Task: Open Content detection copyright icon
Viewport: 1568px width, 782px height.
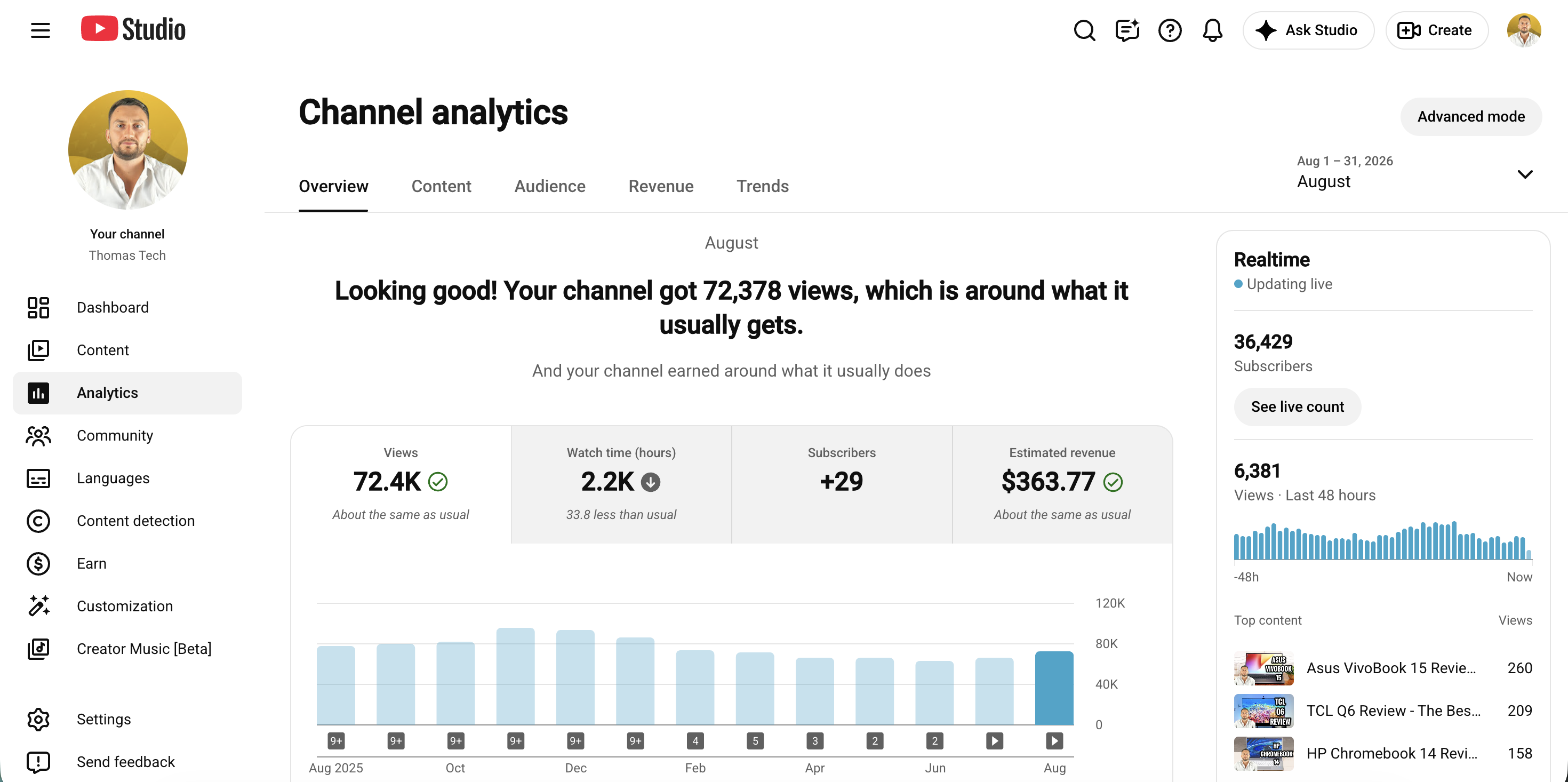Action: click(x=38, y=521)
